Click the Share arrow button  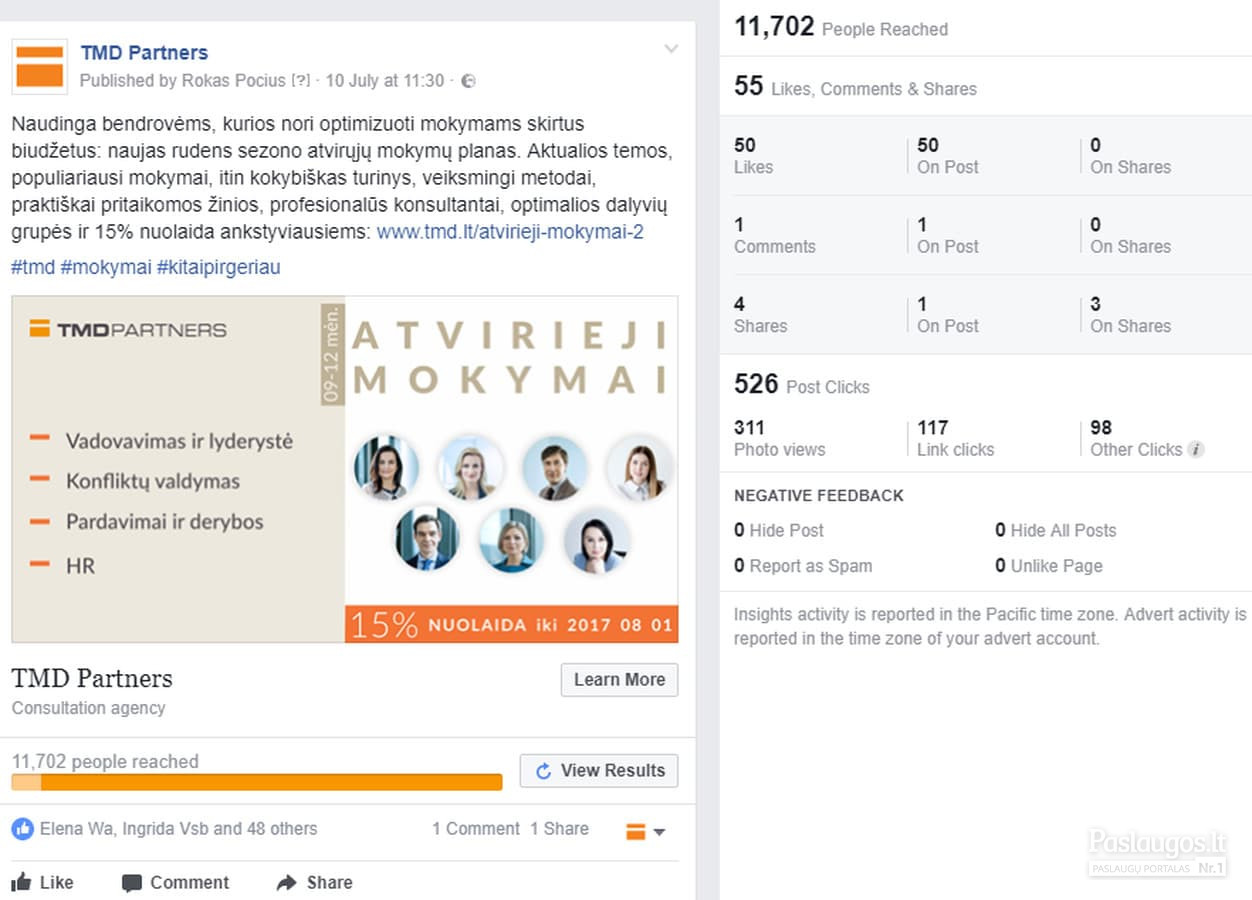tap(314, 882)
